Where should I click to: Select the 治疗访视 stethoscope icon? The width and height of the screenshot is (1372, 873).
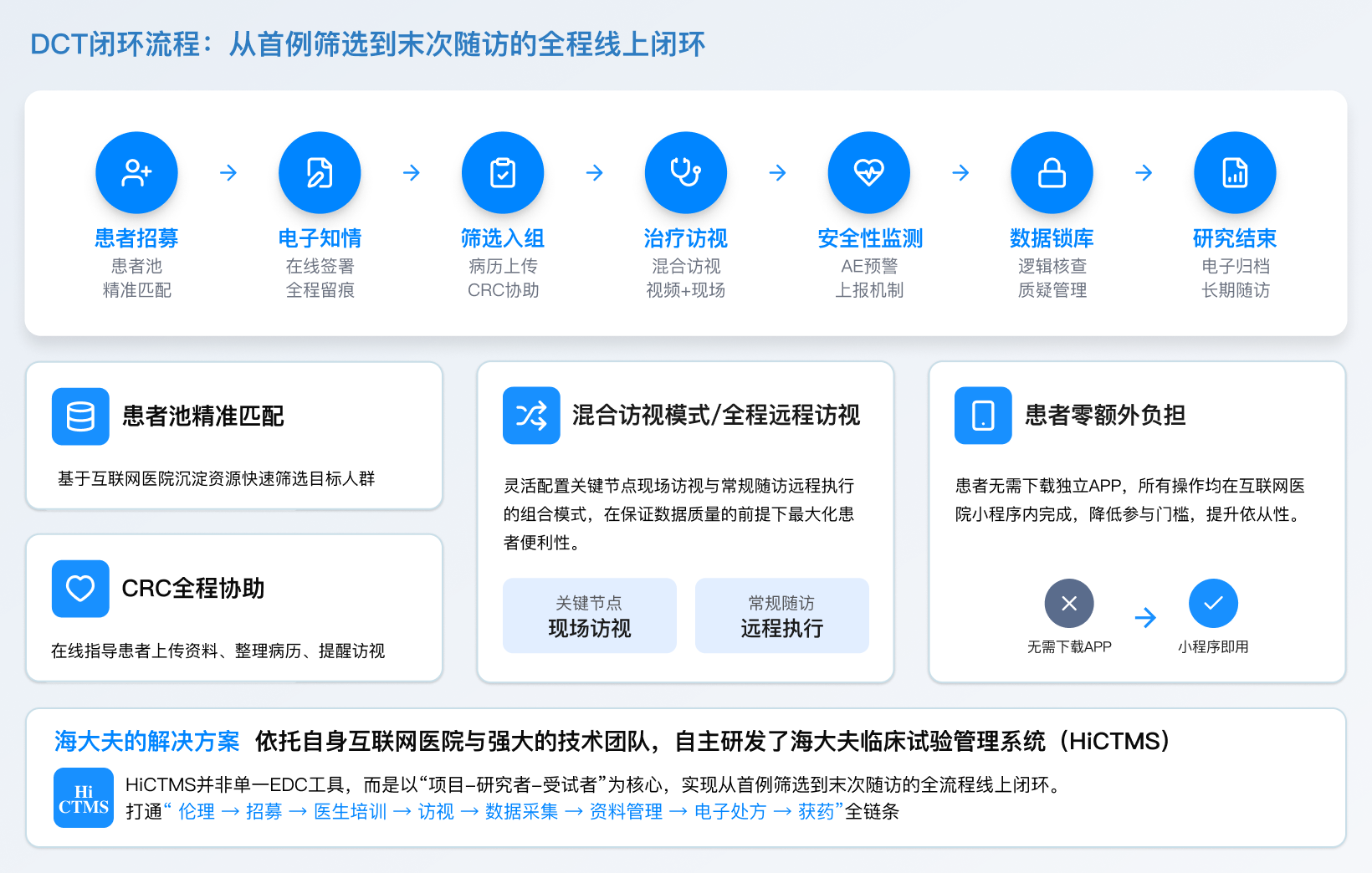tap(686, 172)
